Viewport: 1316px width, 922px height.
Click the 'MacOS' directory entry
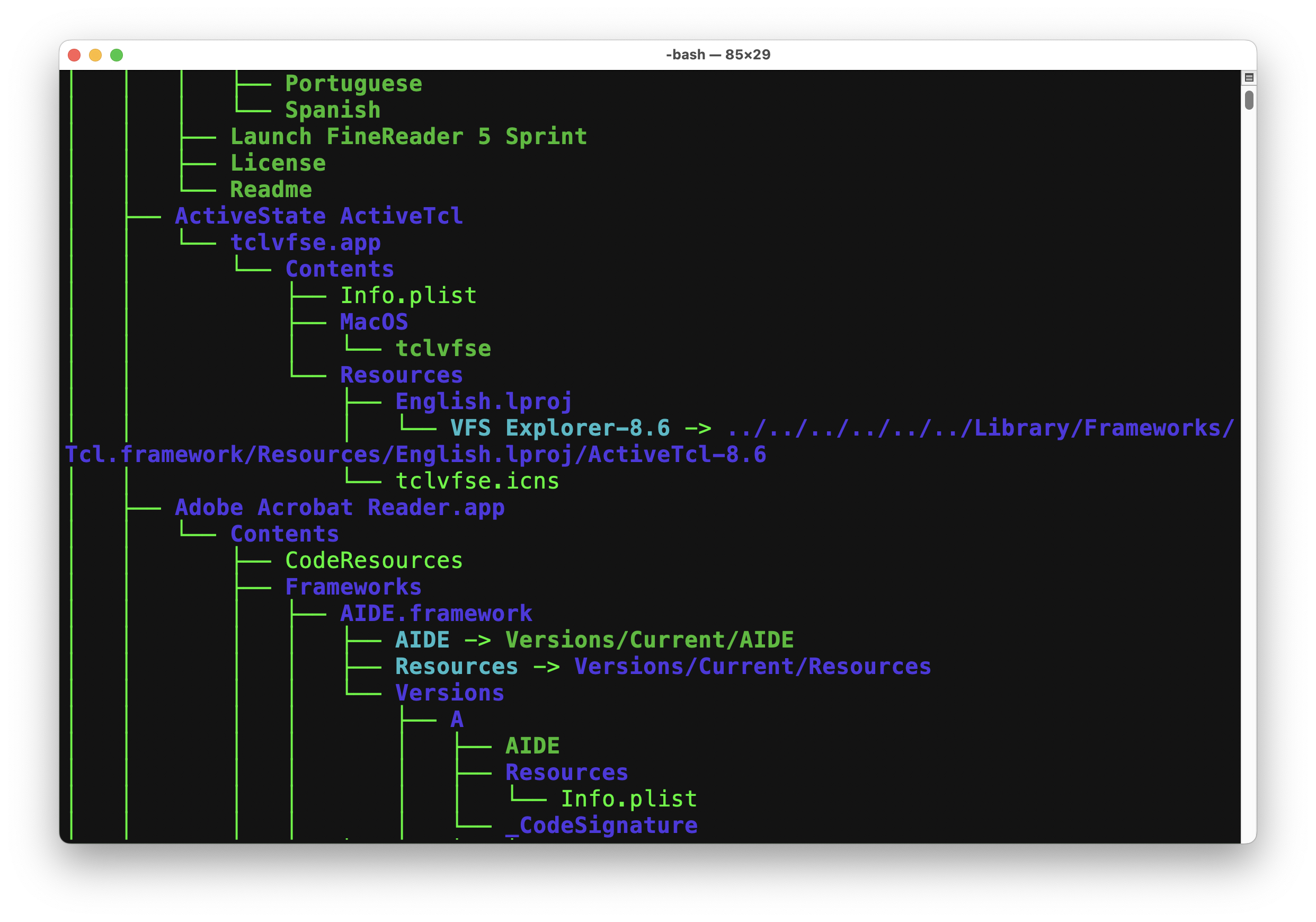[x=374, y=322]
